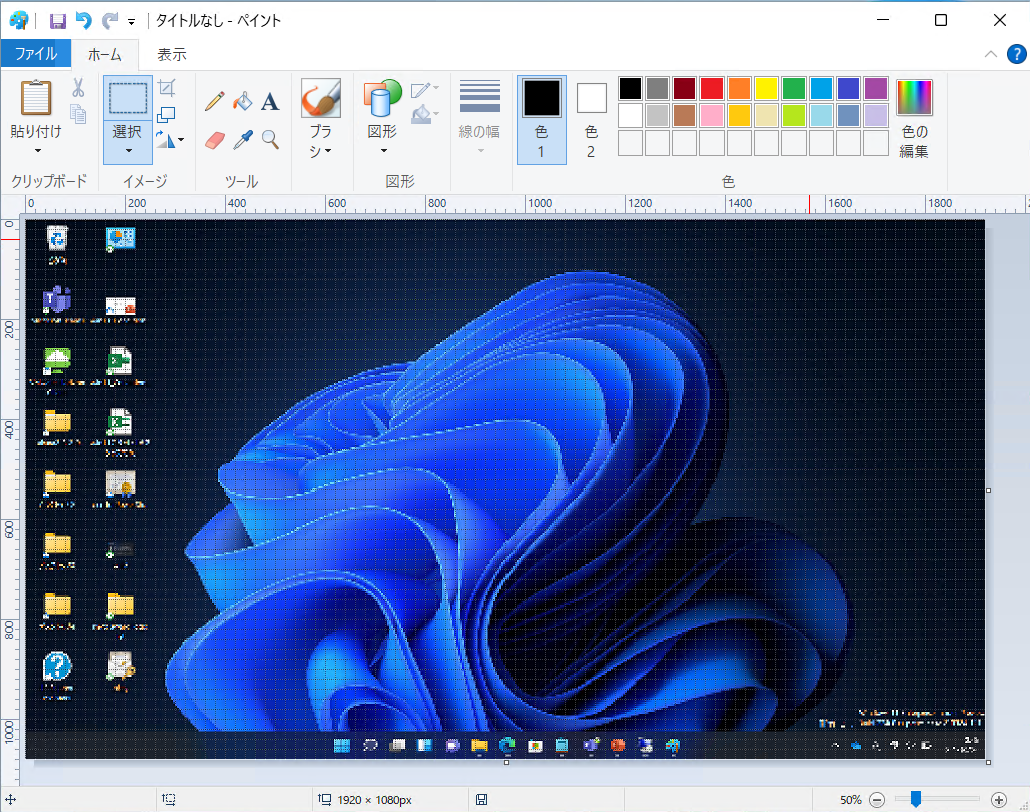Click the Start button in pasted screenshot taskbar

coord(342,745)
